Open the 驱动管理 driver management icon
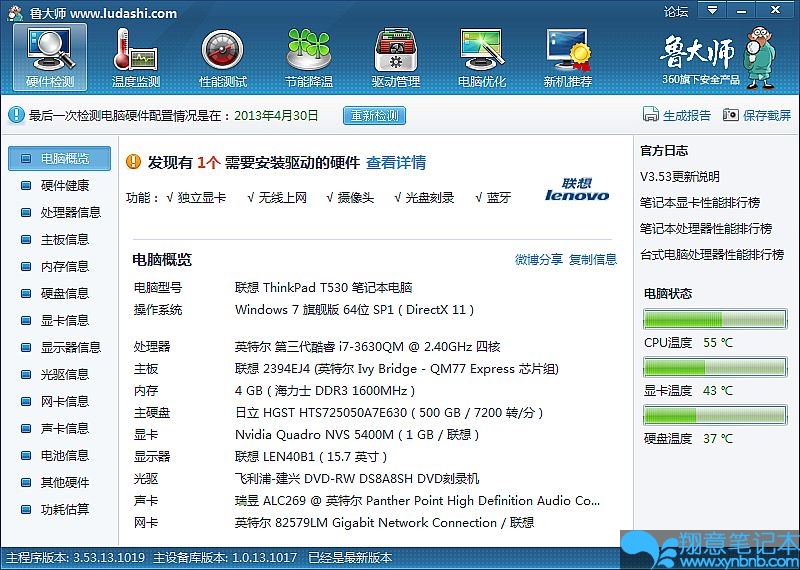Screen dimensions: 800x570 pyautogui.click(x=395, y=57)
